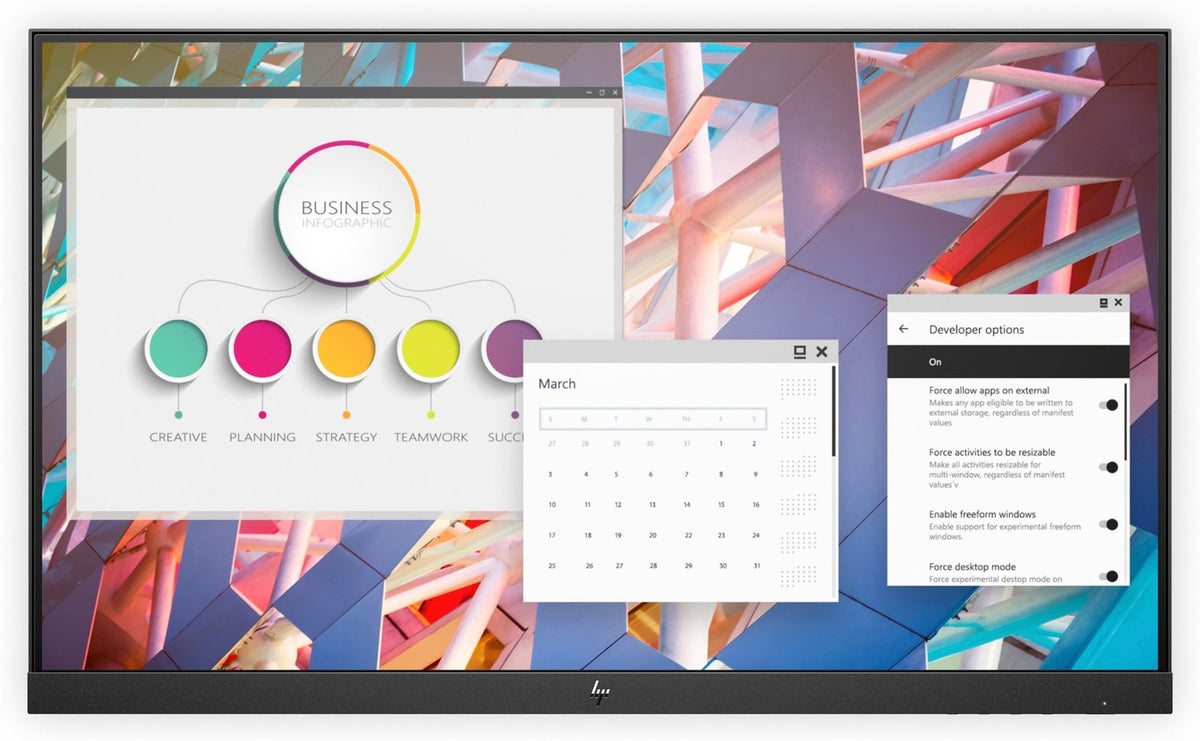Viewport: 1200px width, 741px height.
Task: Click the dark On master bar
Action: [x=1008, y=361]
